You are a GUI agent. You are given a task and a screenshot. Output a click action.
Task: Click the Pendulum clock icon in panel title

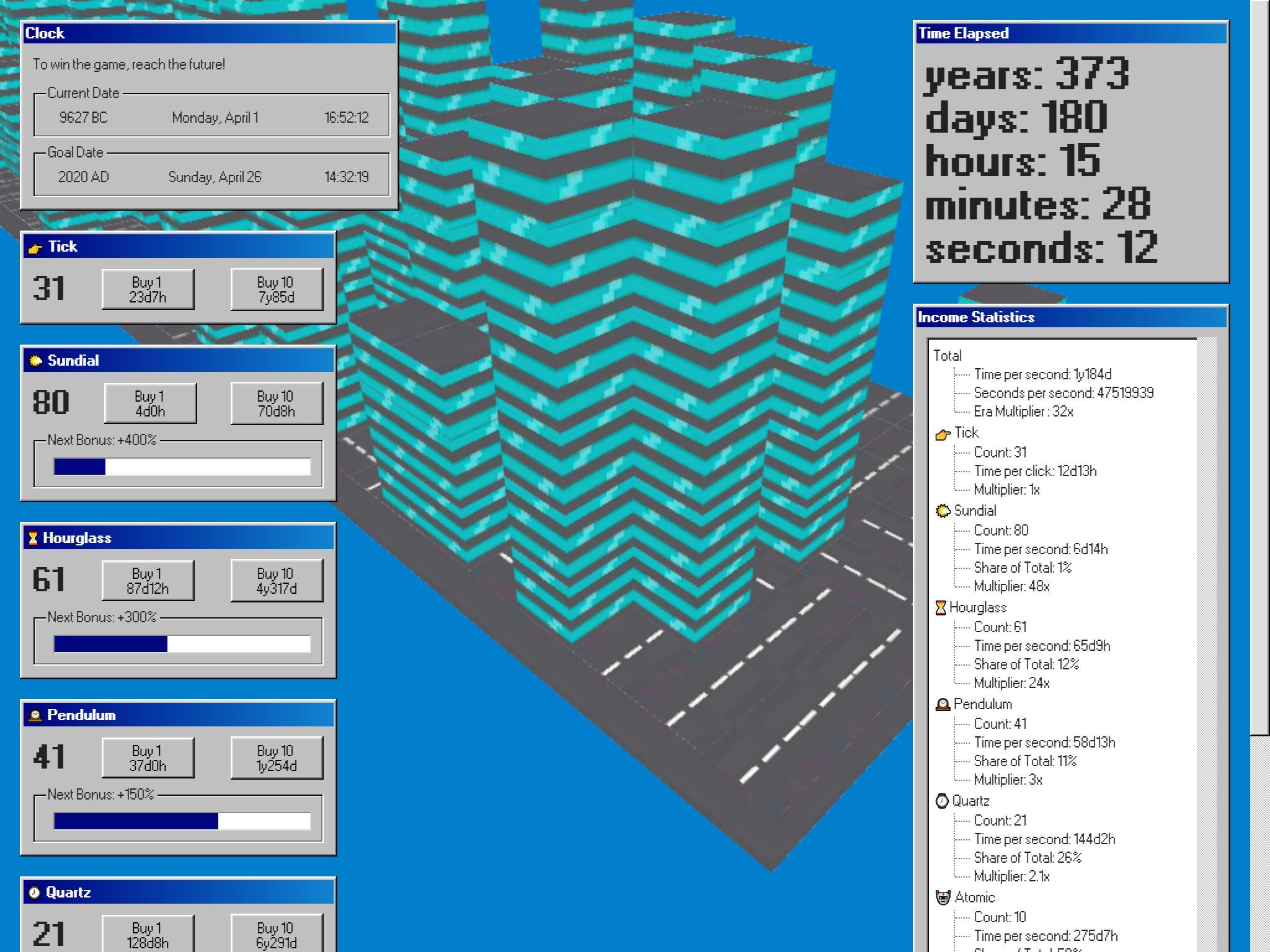click(x=35, y=715)
